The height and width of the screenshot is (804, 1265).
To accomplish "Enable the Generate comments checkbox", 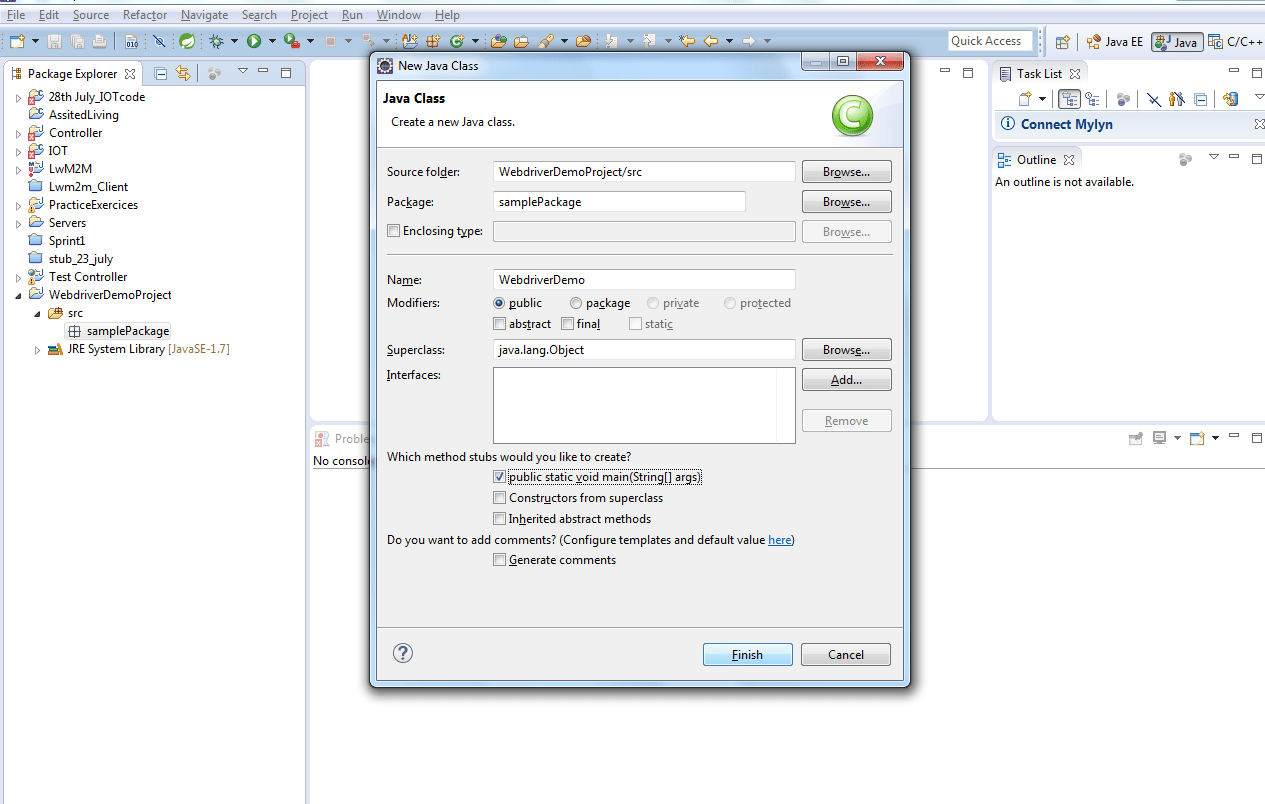I will point(500,560).
